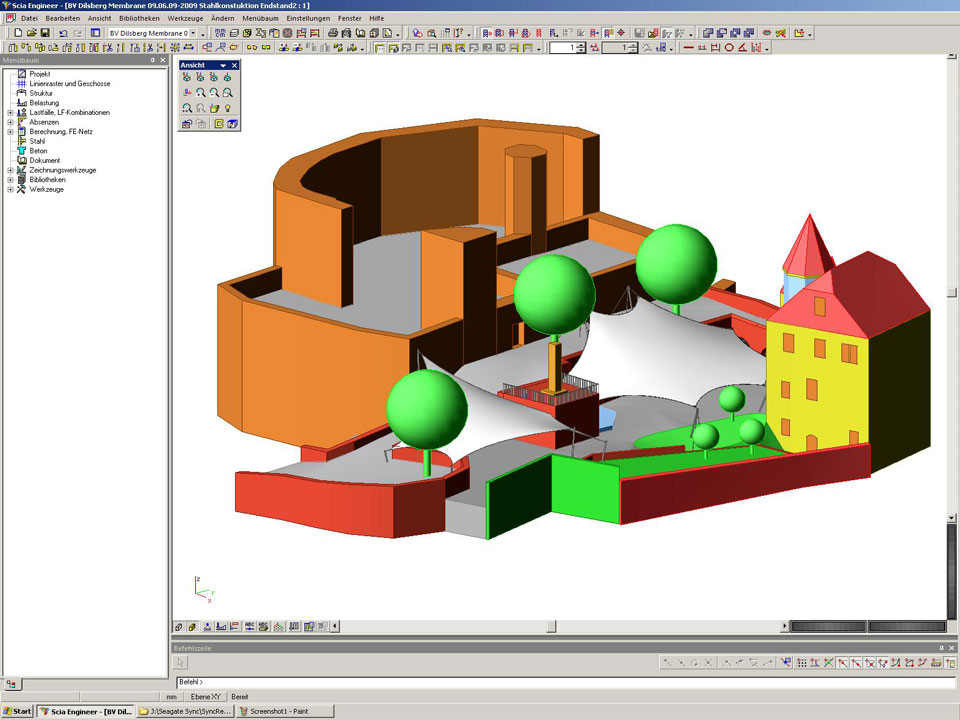Select Linienraster und Geschosse in tree
The width and height of the screenshot is (960, 720).
point(69,84)
